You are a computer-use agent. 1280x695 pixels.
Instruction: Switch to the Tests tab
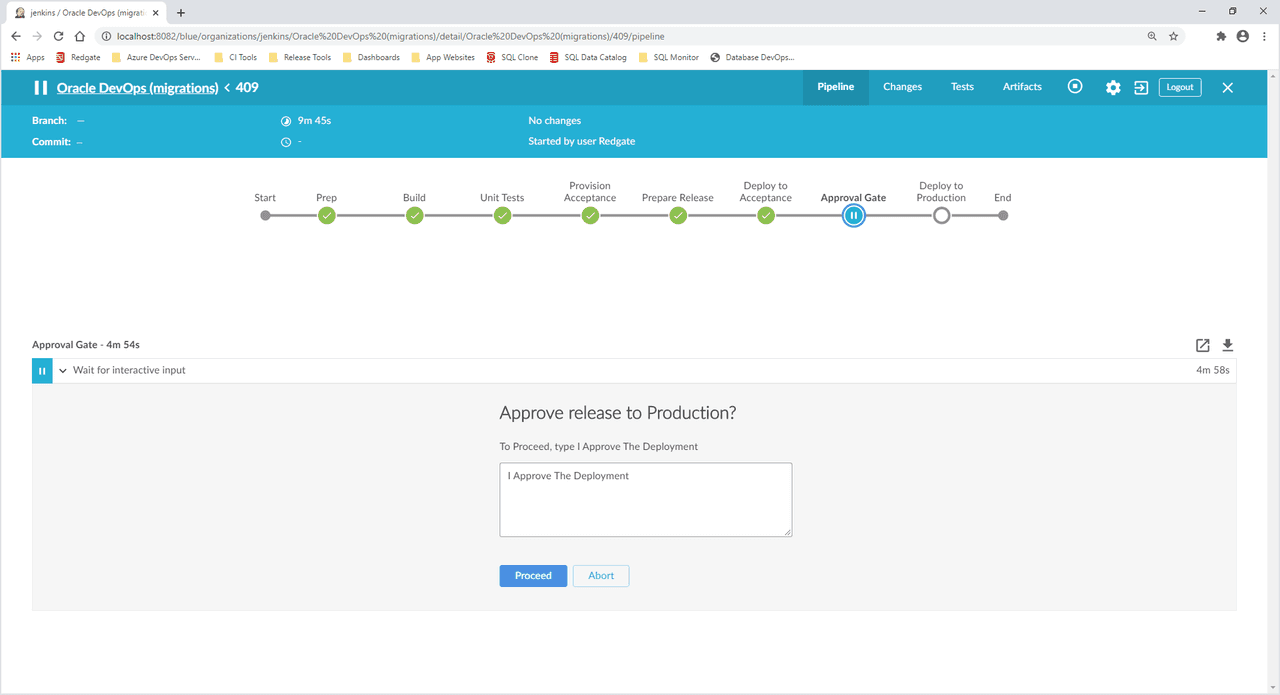pyautogui.click(x=962, y=87)
